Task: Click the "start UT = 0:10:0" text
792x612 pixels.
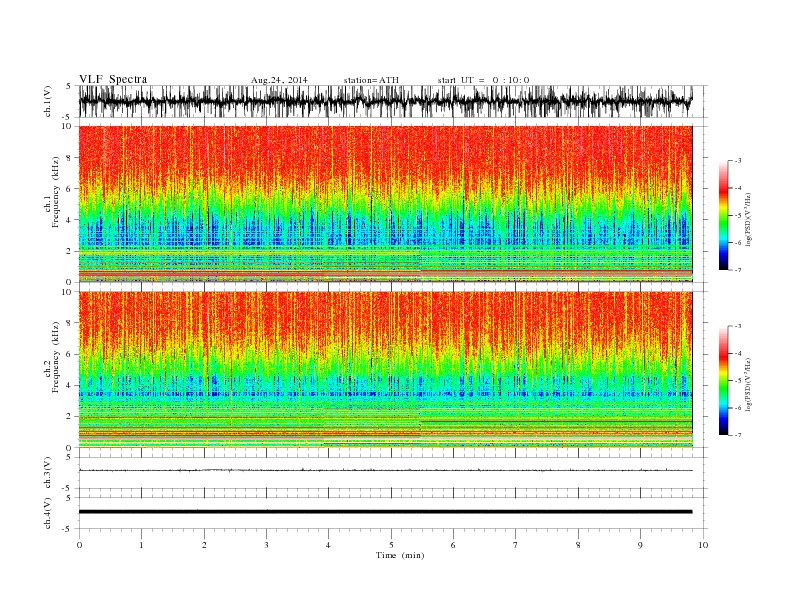Action: click(483, 80)
